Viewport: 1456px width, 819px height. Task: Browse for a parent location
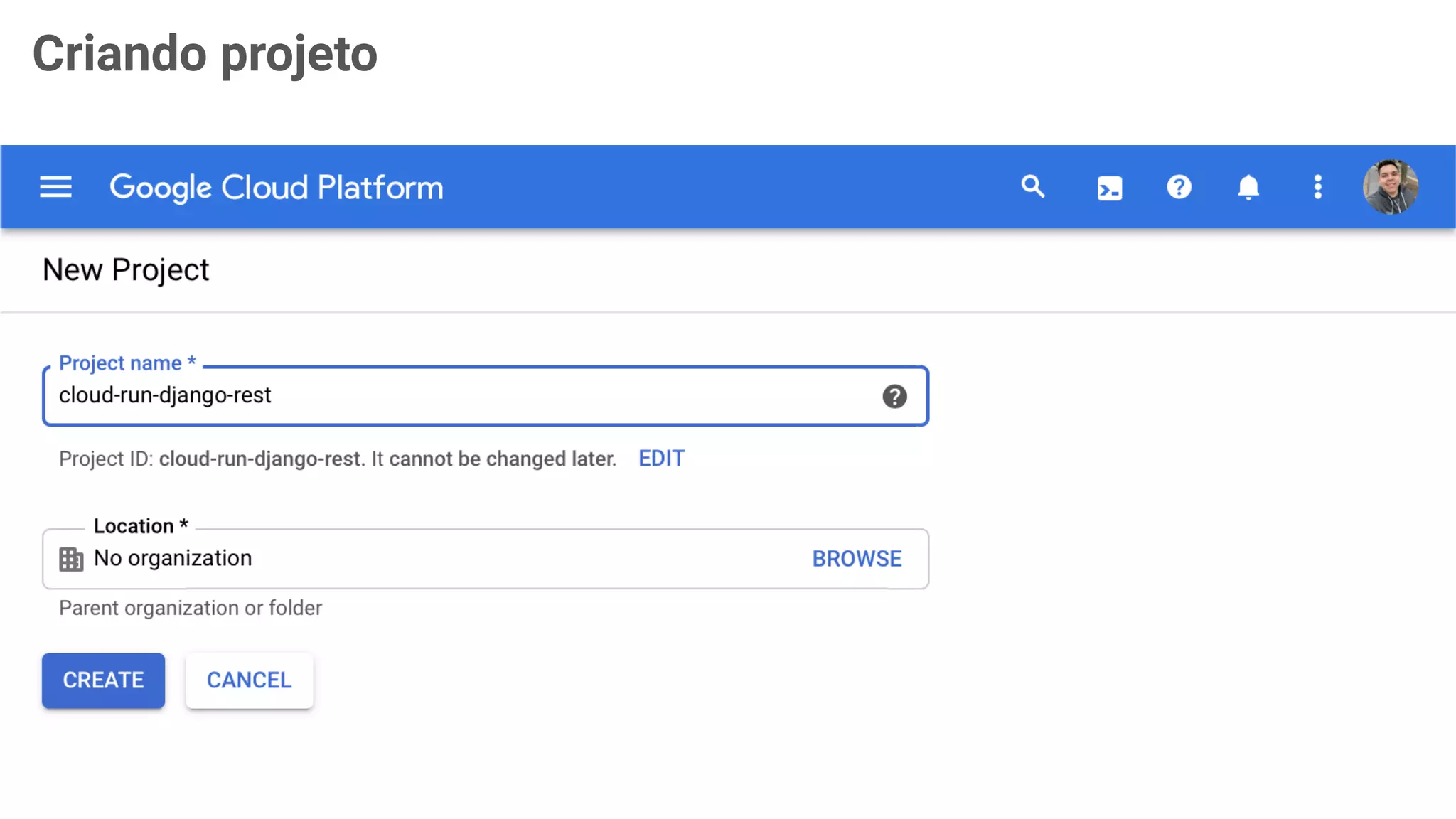(857, 559)
